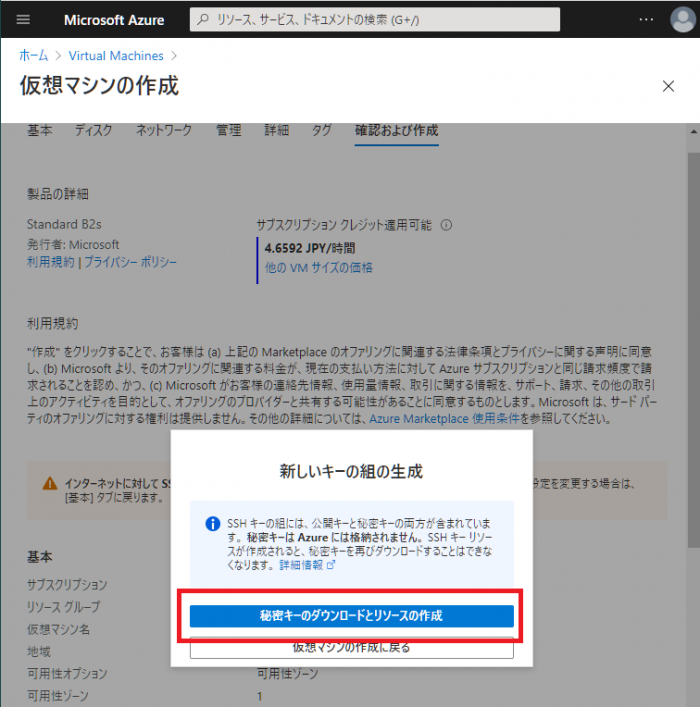Open the タグ tab
Image resolution: width=700 pixels, height=707 pixels.
[322, 131]
